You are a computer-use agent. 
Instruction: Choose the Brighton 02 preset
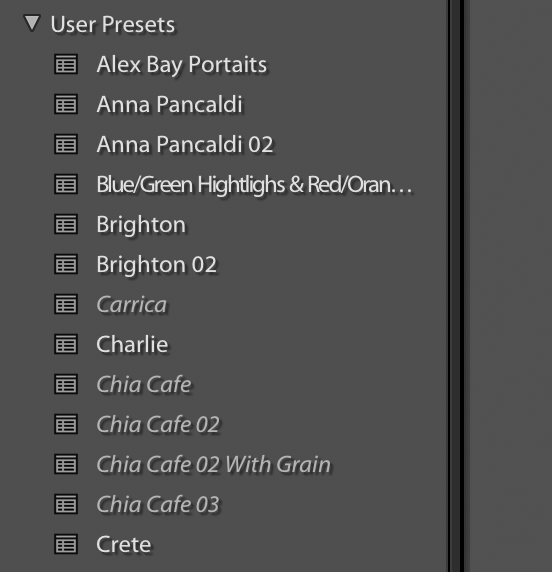click(157, 264)
